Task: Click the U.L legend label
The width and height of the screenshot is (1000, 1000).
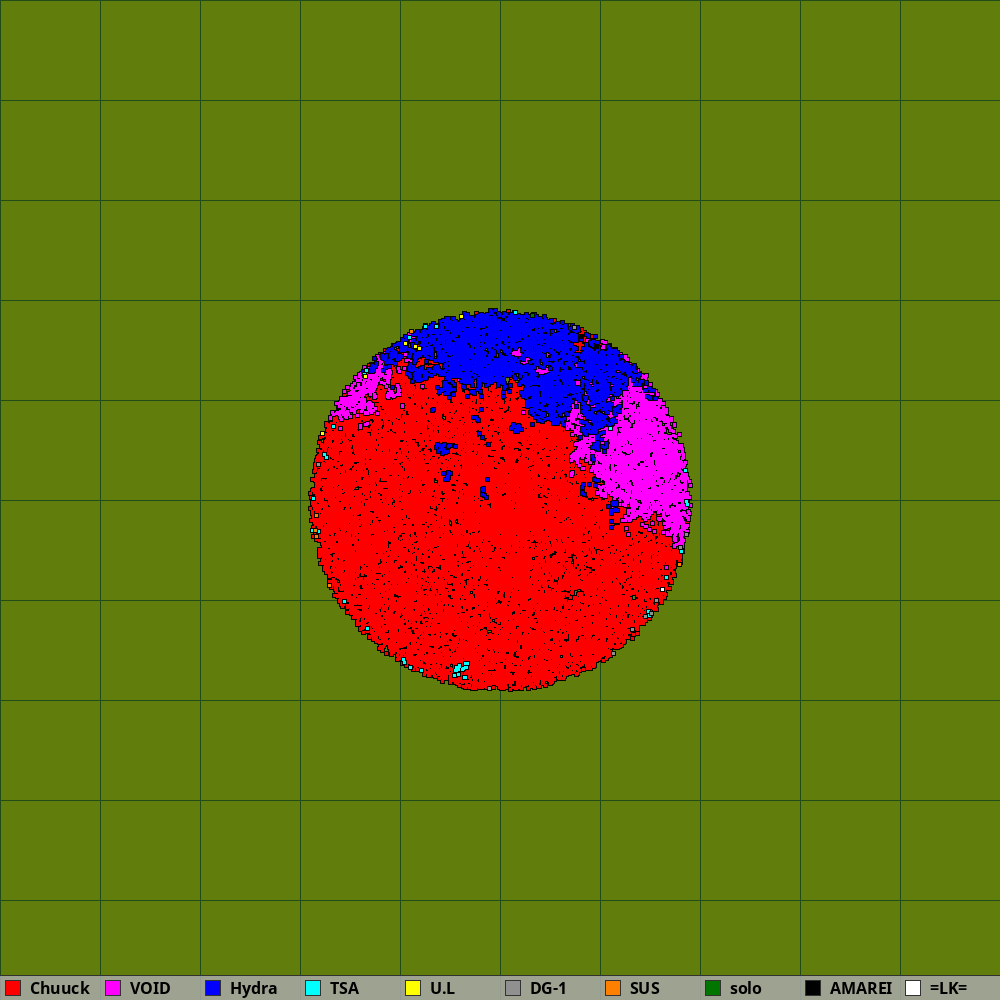Action: (442, 988)
